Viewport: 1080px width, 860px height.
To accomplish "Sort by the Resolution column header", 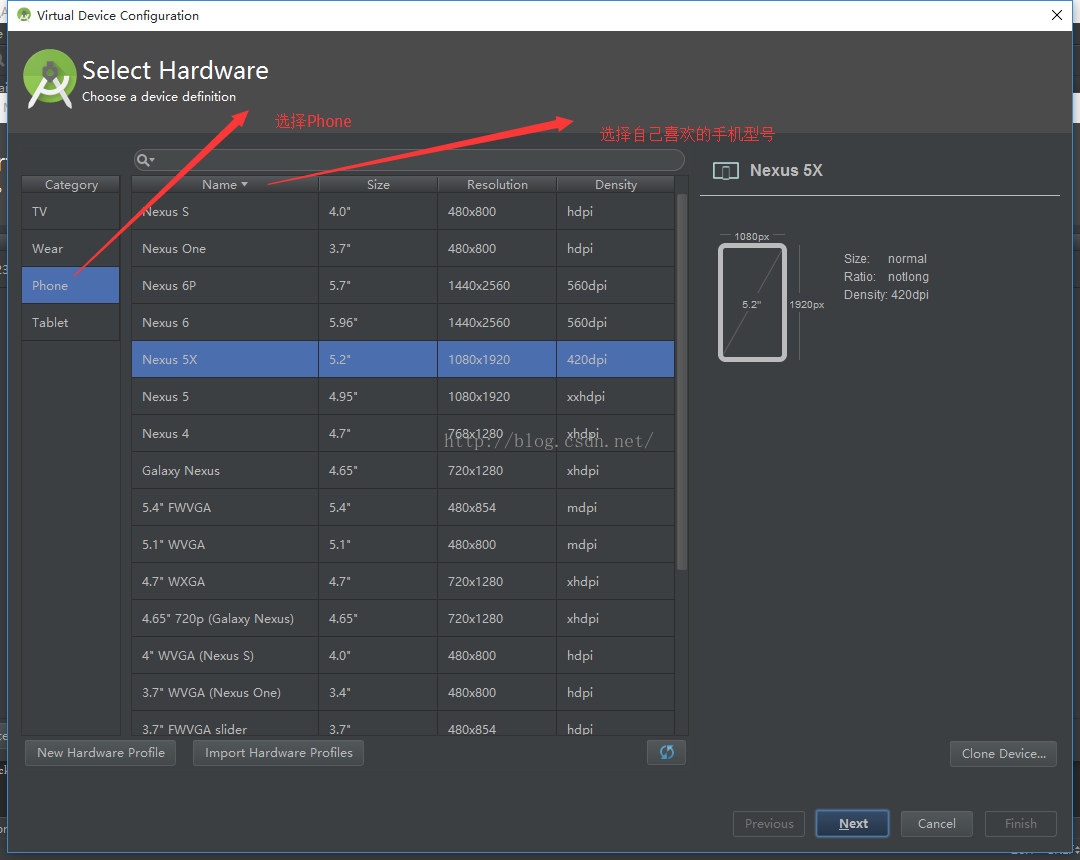I will [497, 185].
